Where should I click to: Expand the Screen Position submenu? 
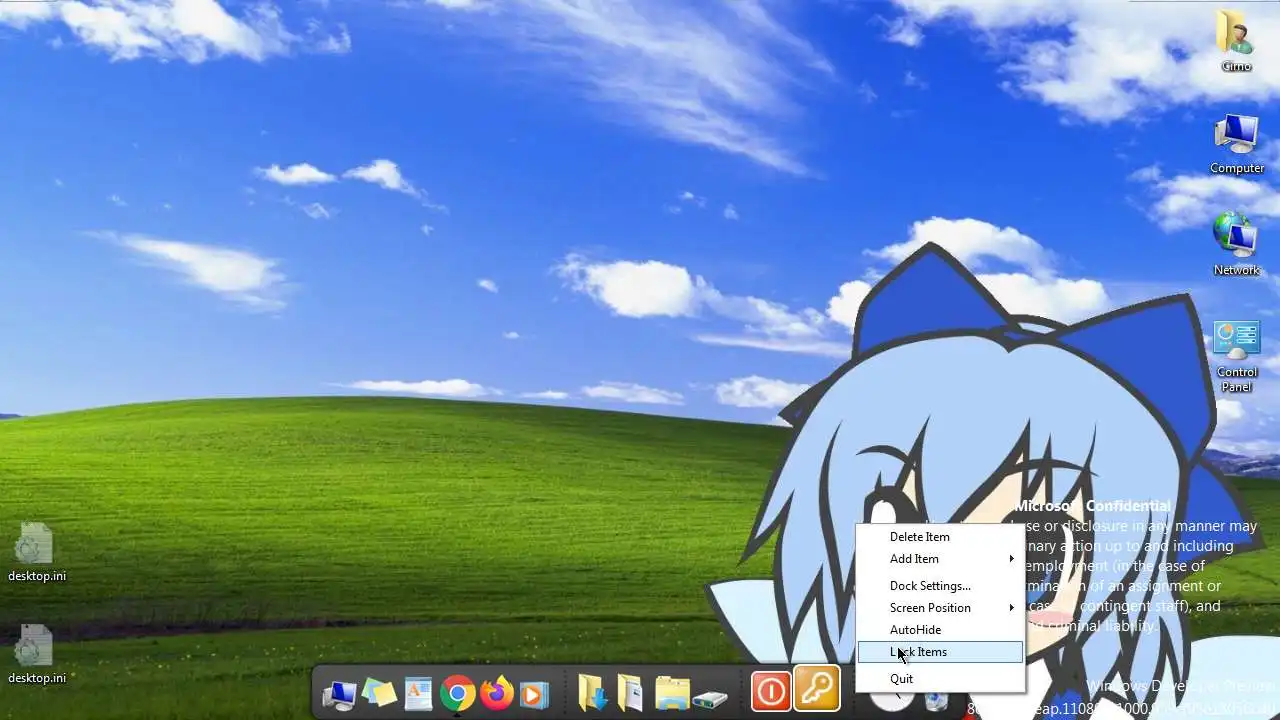click(x=940, y=608)
